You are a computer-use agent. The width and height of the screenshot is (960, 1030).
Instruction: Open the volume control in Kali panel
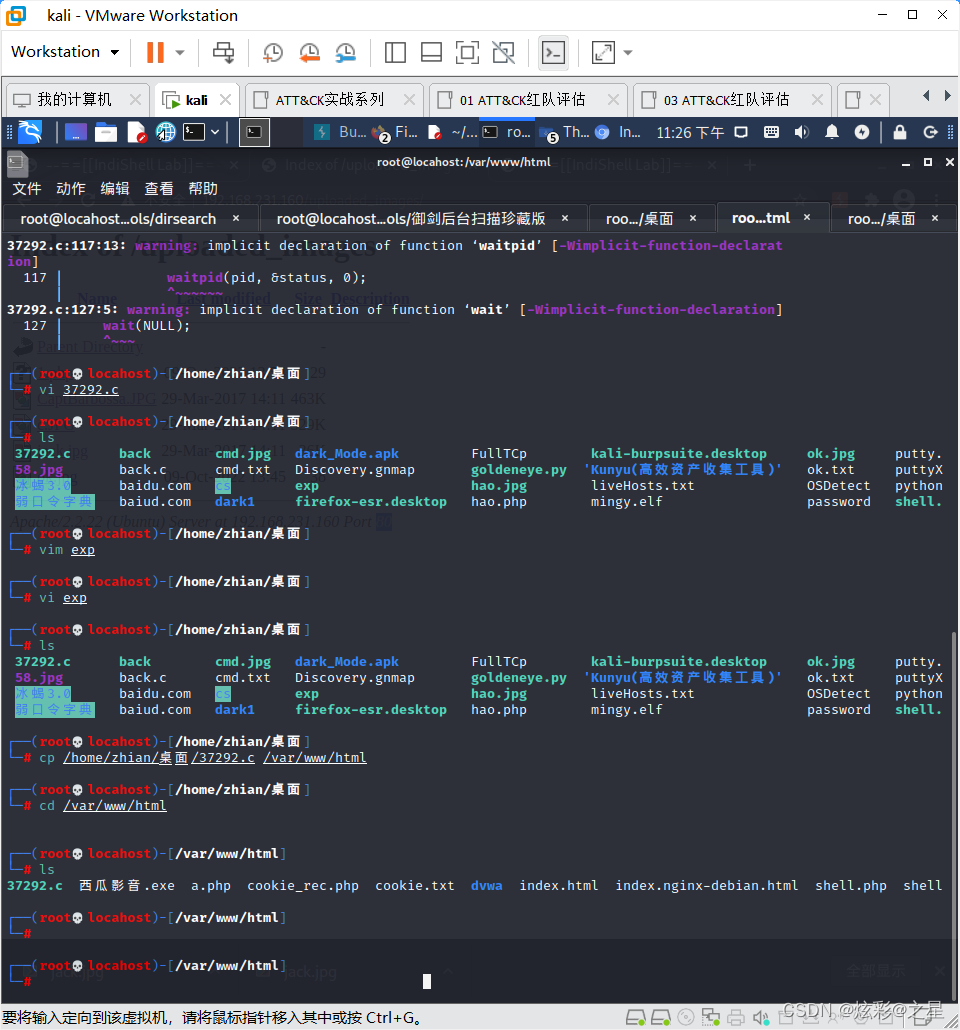(x=801, y=132)
